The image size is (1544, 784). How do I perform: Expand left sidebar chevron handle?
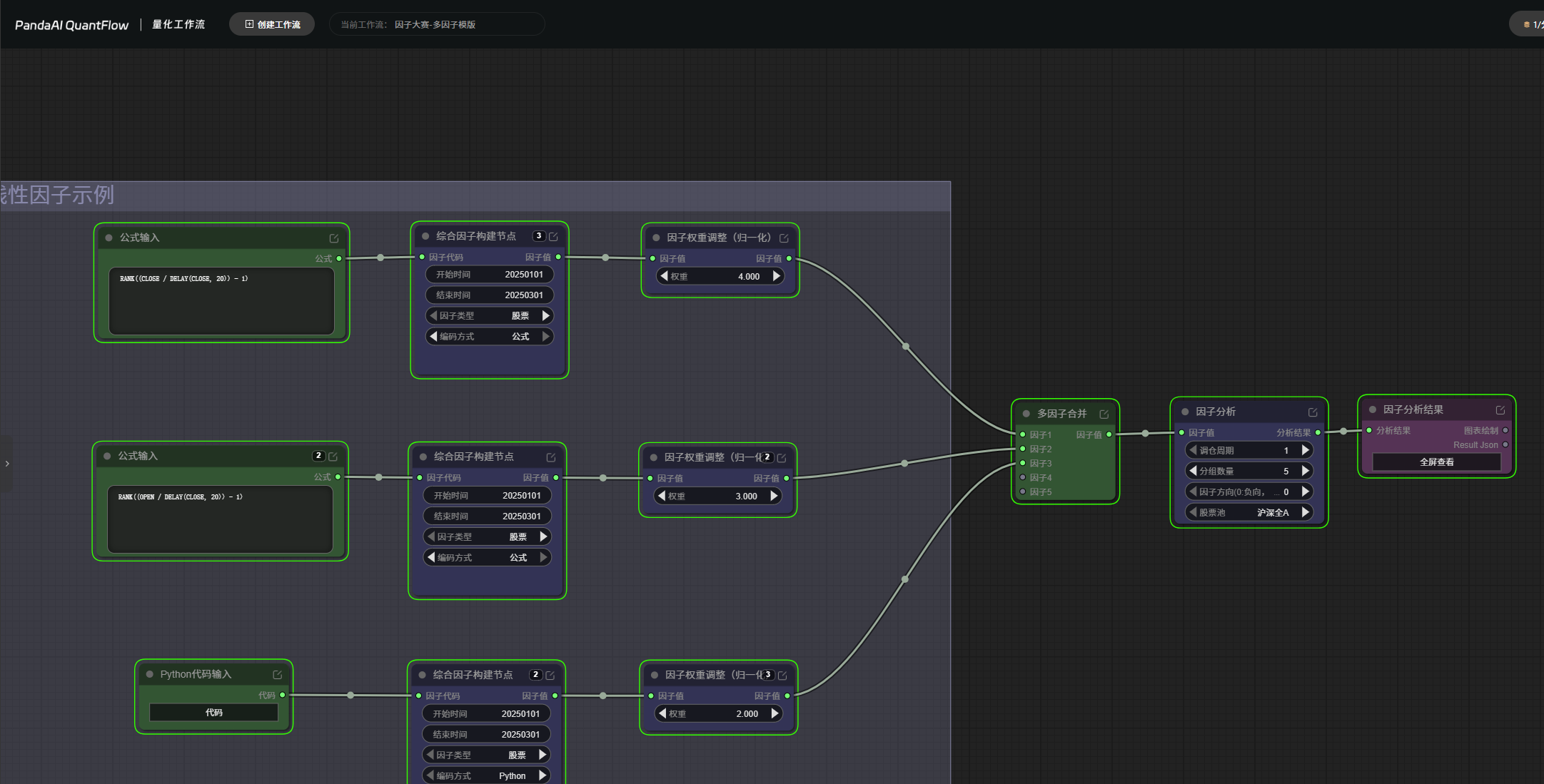point(7,464)
